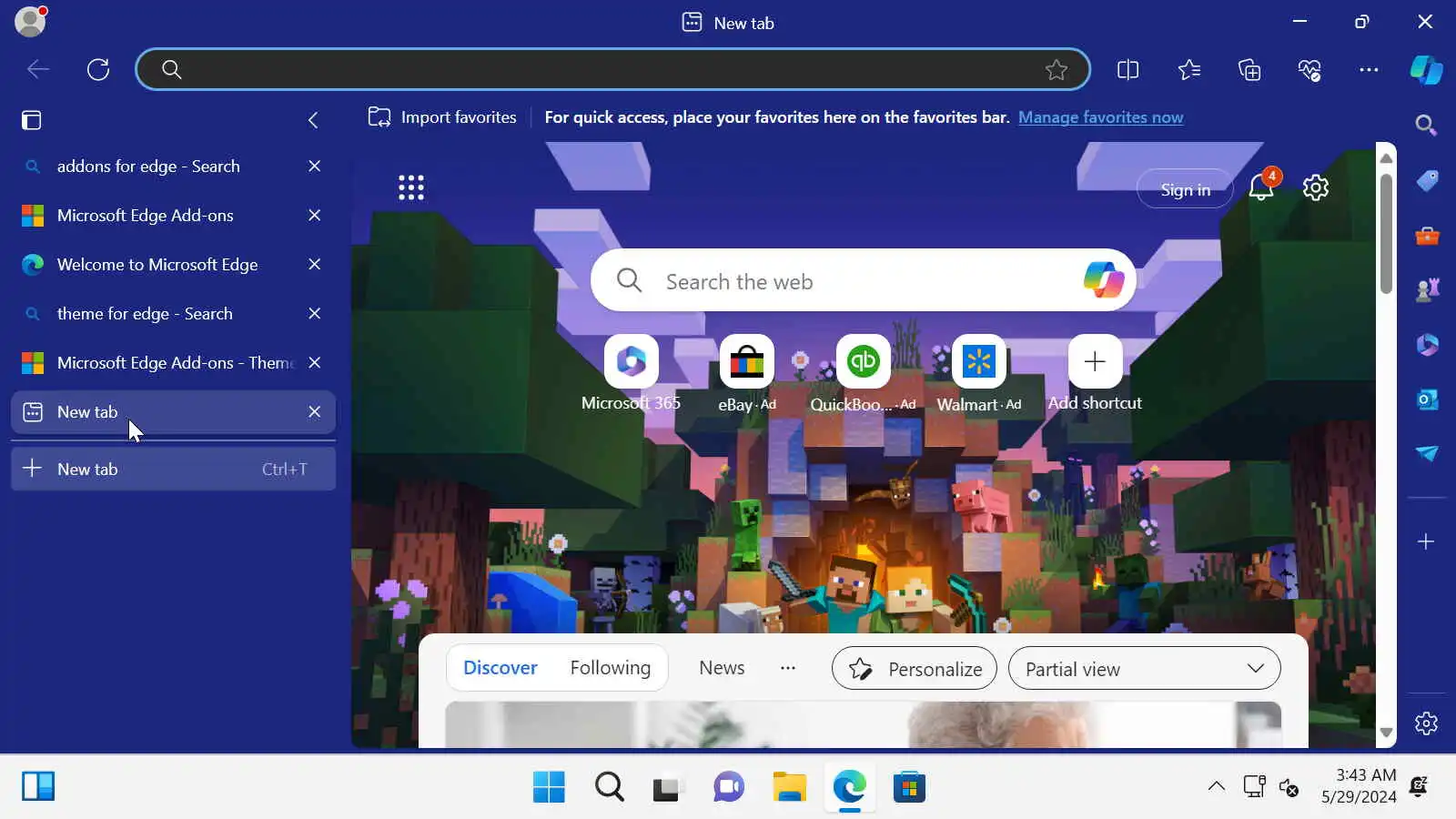
Task: Click Import favorites
Action: 442,117
